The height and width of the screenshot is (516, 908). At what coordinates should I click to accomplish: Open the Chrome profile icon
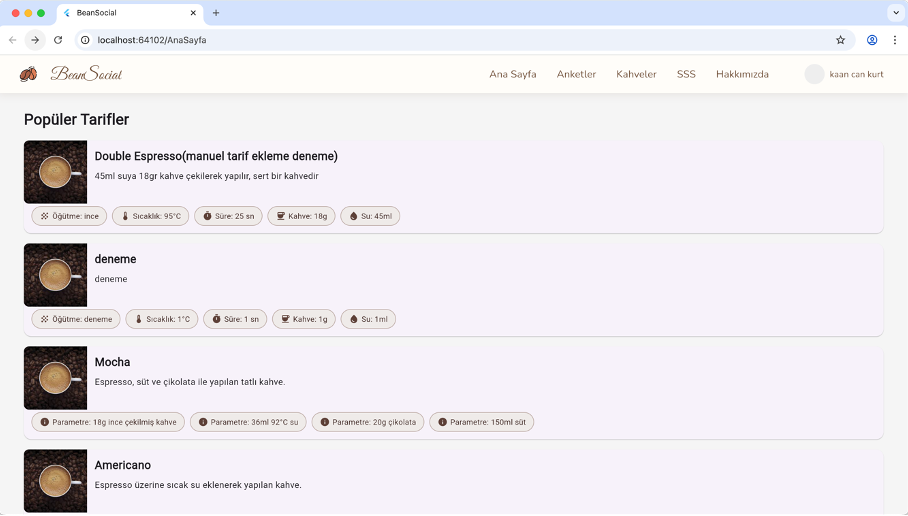point(872,40)
